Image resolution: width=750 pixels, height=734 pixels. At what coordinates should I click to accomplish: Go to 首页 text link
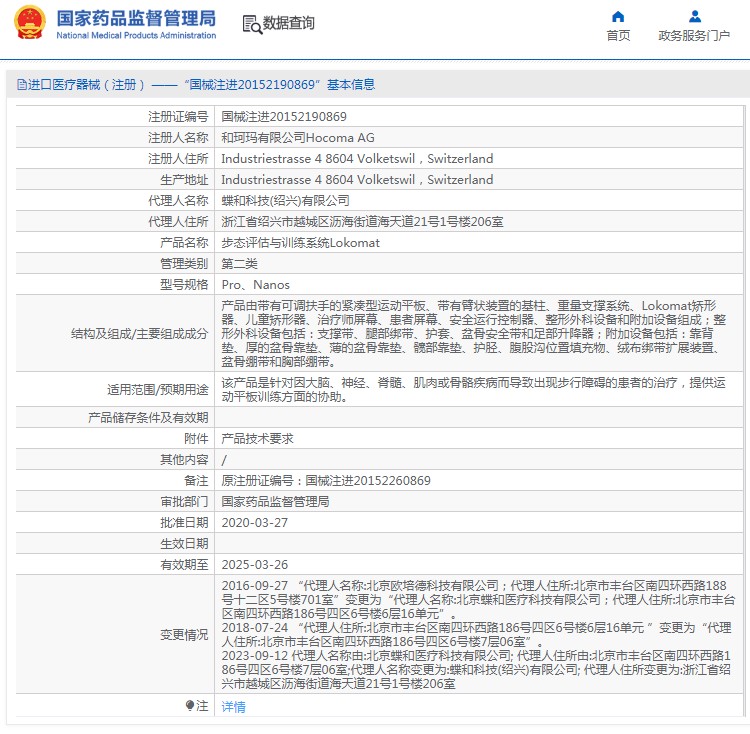pos(618,35)
